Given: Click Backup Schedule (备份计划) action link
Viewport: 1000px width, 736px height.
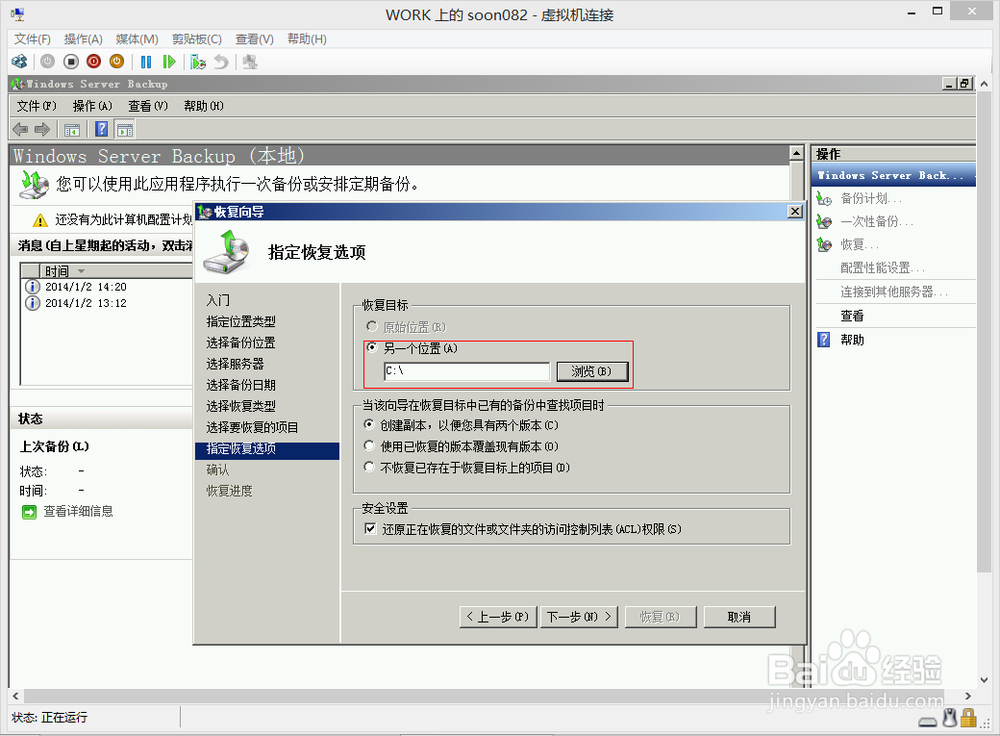Looking at the screenshot, I should [x=871, y=198].
